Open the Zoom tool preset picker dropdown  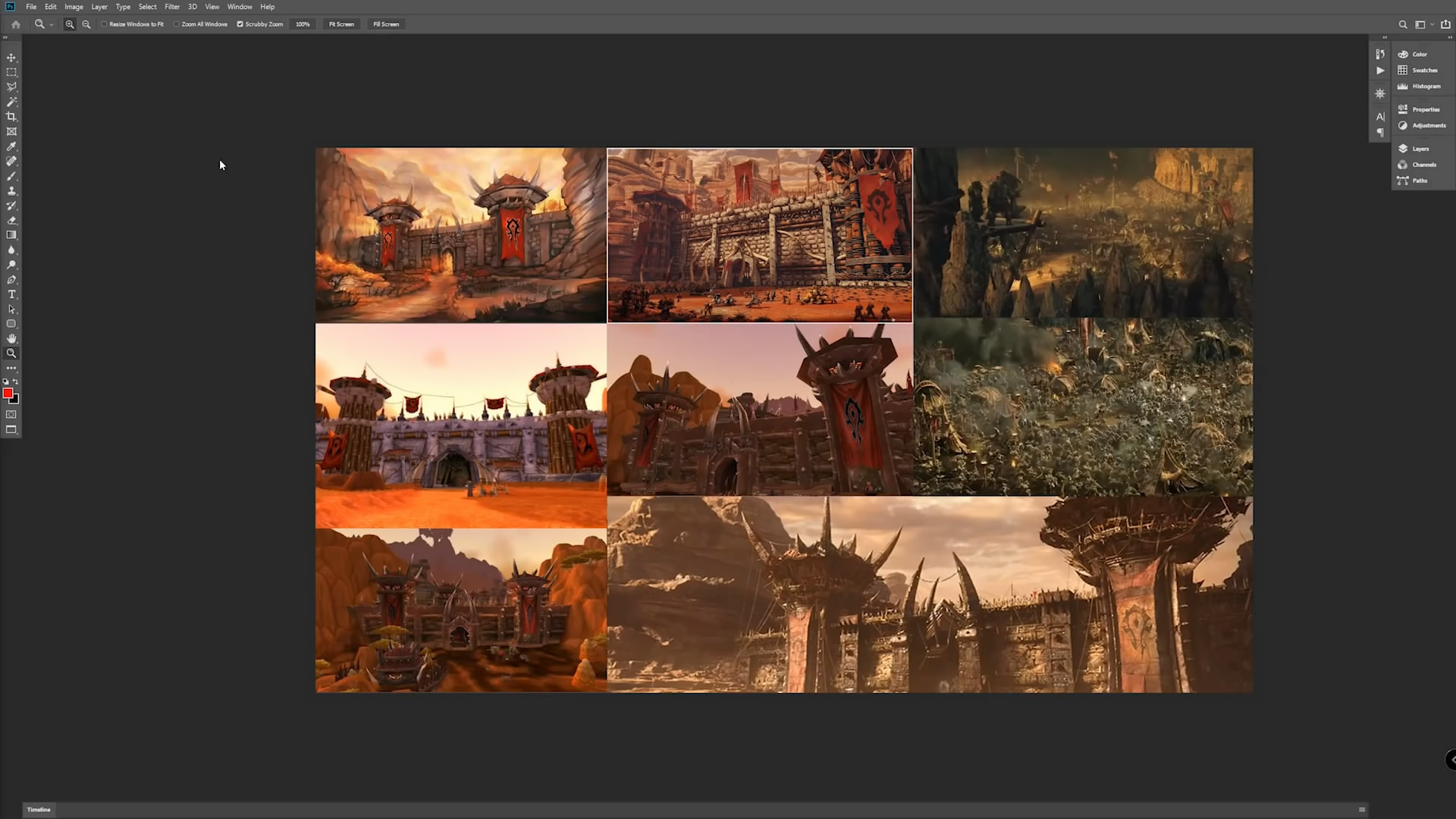click(52, 24)
